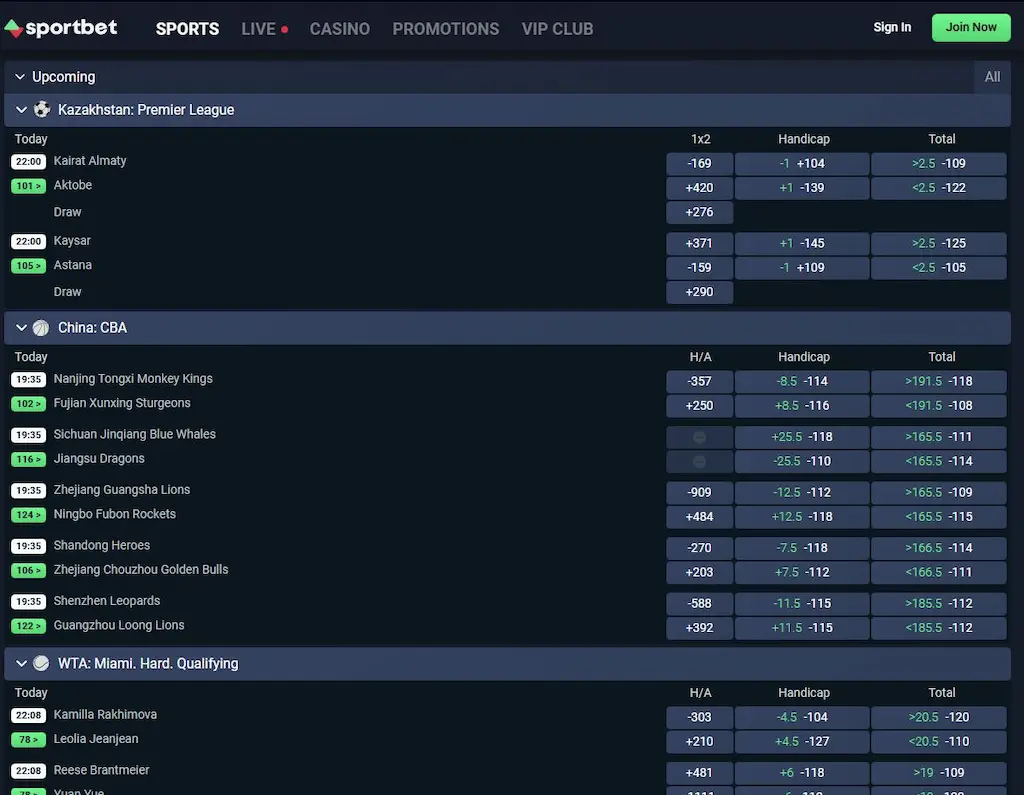Image resolution: width=1024 pixels, height=795 pixels.
Task: Open the Nanjing Tongxi Monkey Kings match
Action: [133, 379]
